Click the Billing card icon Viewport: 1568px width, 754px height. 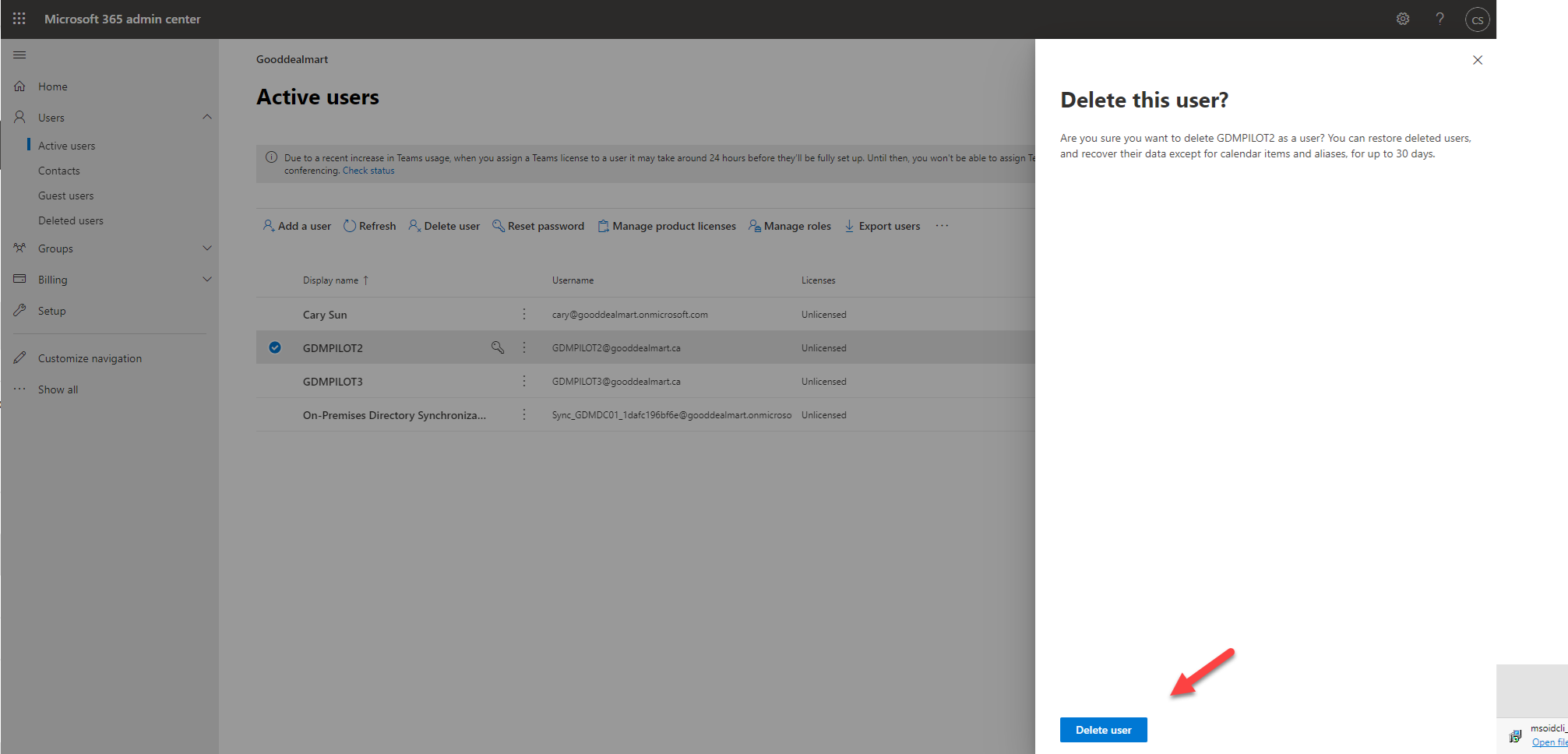[20, 279]
